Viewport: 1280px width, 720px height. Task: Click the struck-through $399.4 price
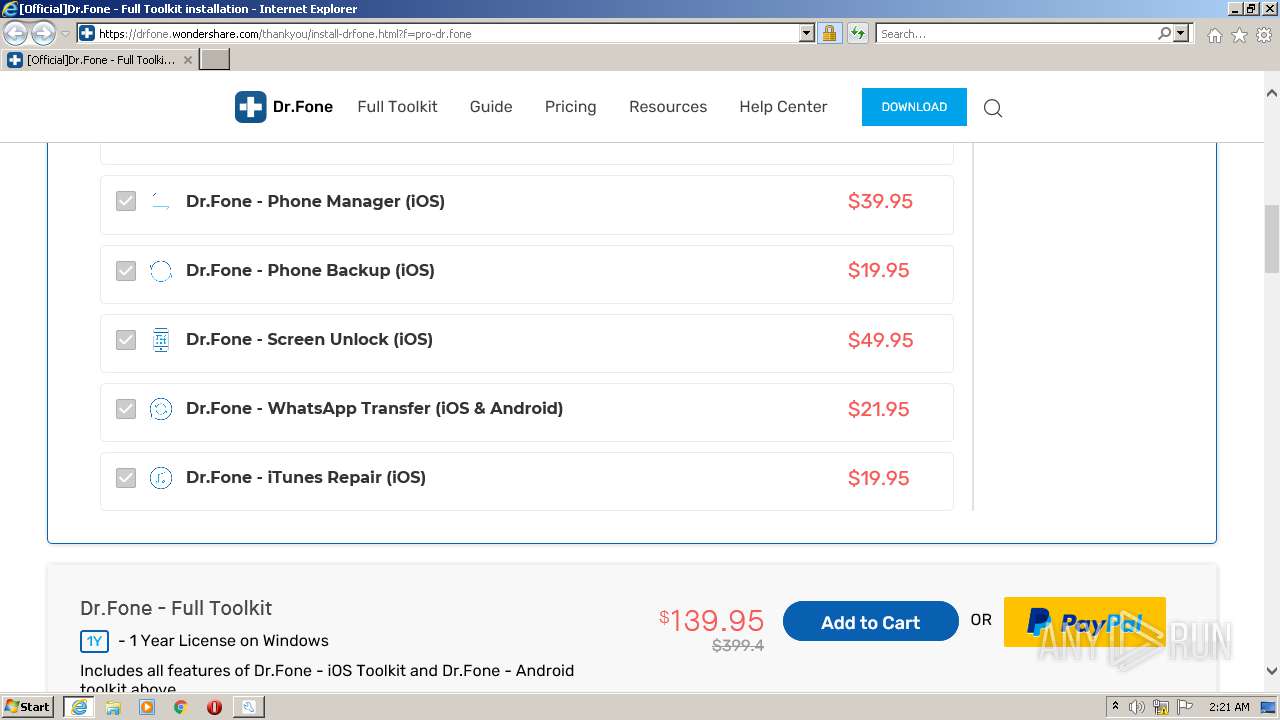tap(738, 646)
